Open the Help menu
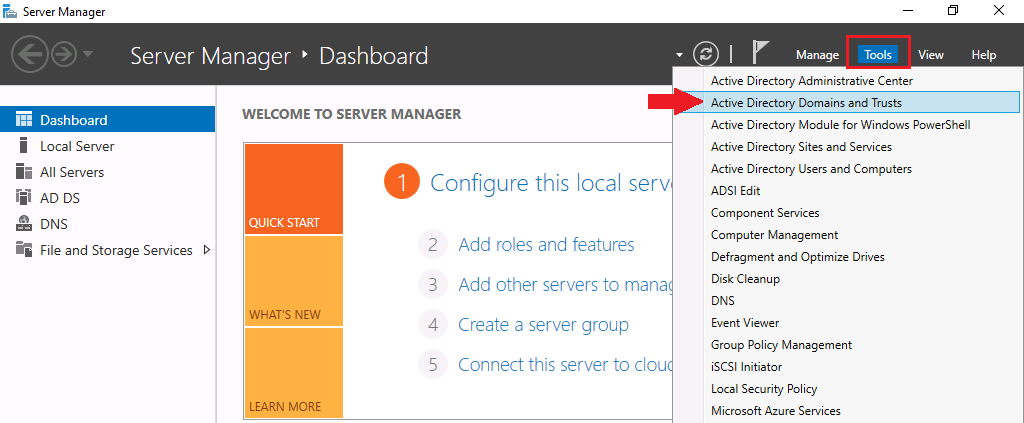1024x423 pixels. click(984, 55)
